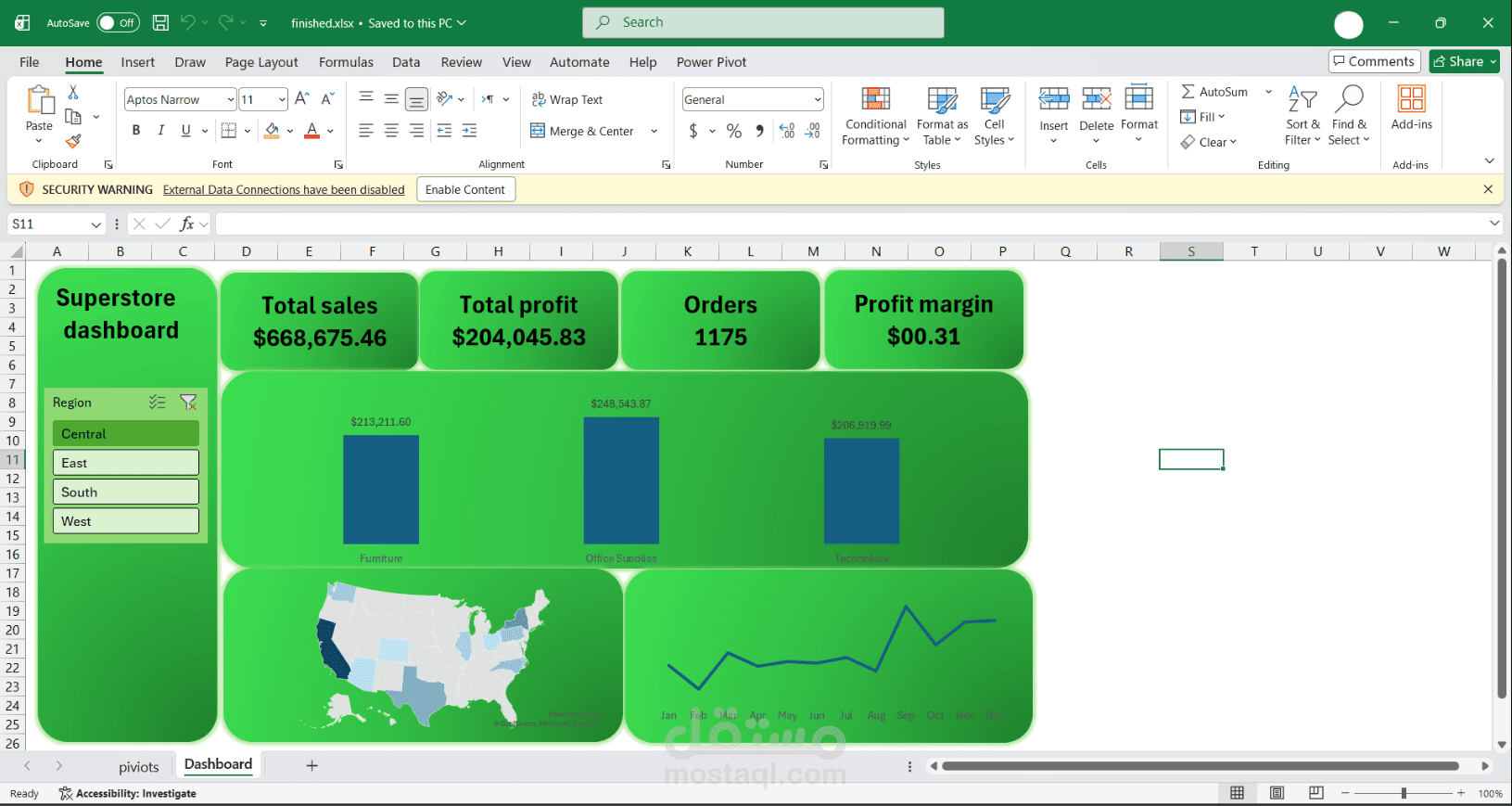Click Decrease Font Size icon
The image size is (1512, 806).
(x=327, y=99)
